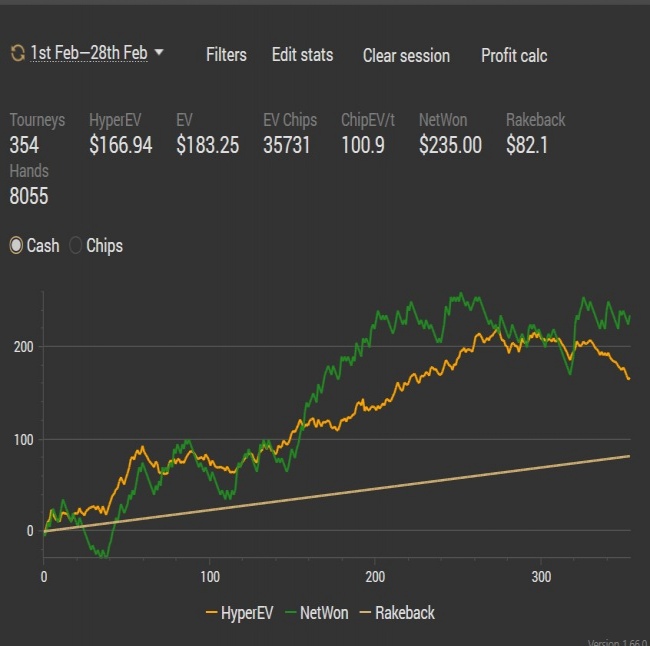Click the NetWon green legend swatch
Image resolution: width=650 pixels, height=646 pixels.
(291, 612)
